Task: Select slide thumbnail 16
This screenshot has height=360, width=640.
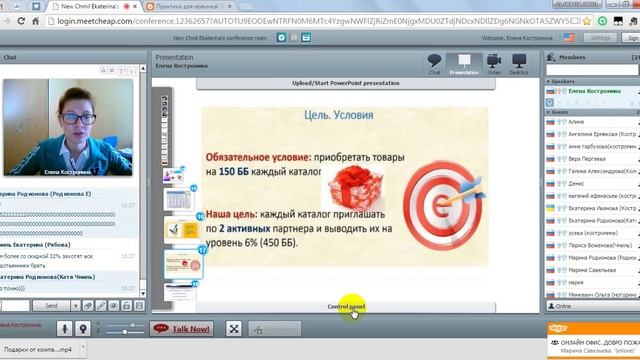Action: click(182, 230)
